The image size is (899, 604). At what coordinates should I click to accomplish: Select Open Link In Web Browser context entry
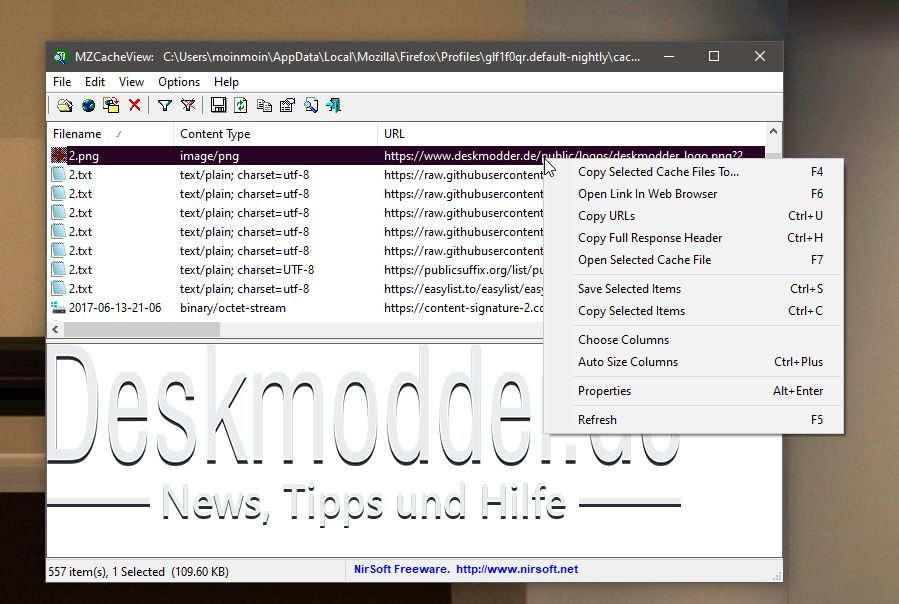click(694, 194)
